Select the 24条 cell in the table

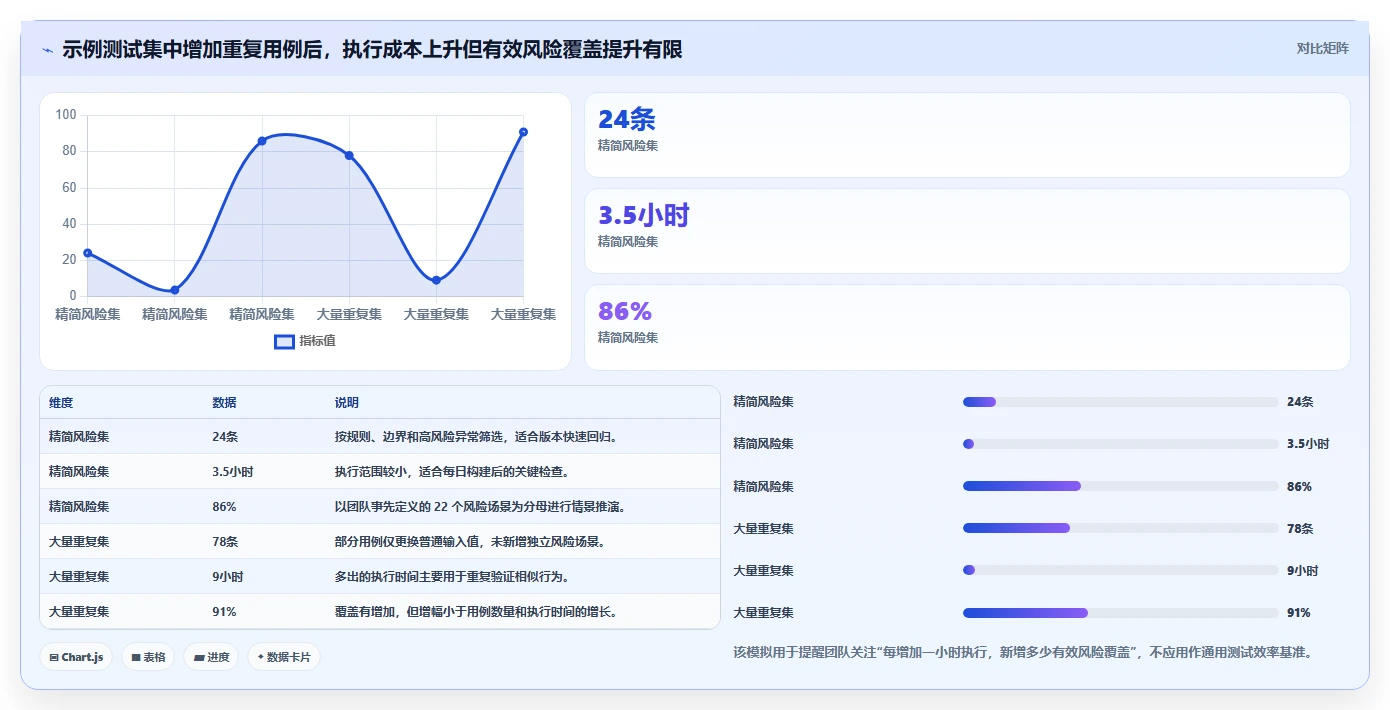coord(225,437)
